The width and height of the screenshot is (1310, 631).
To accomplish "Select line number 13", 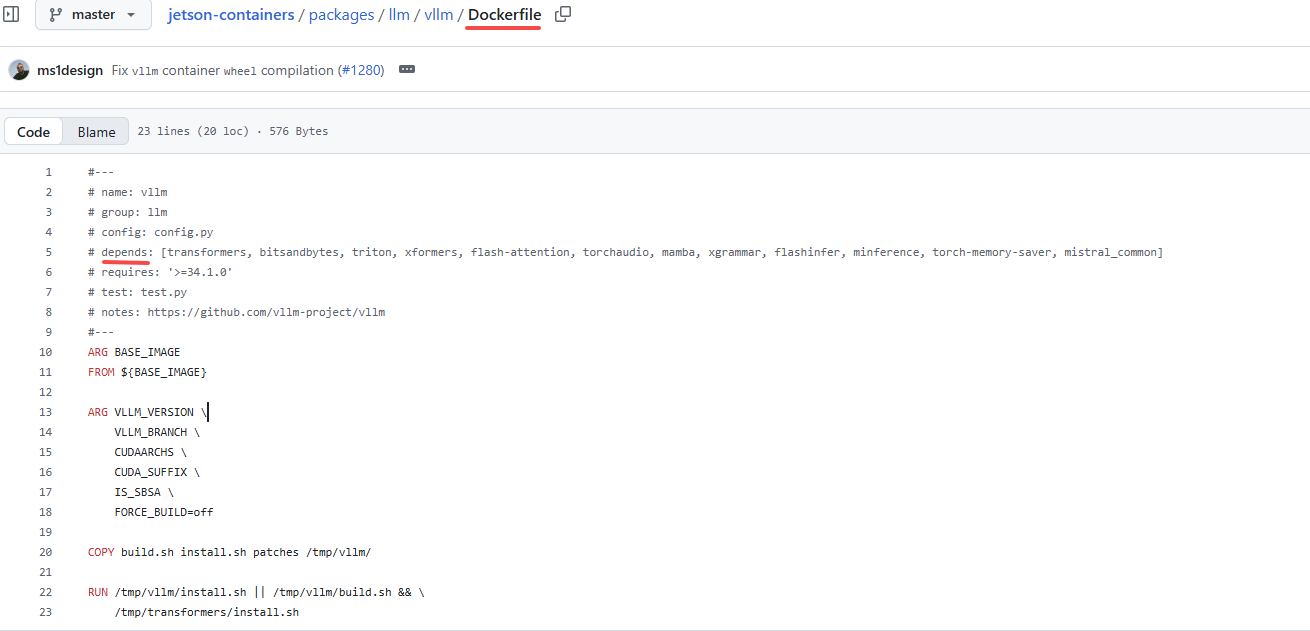I will (45, 412).
